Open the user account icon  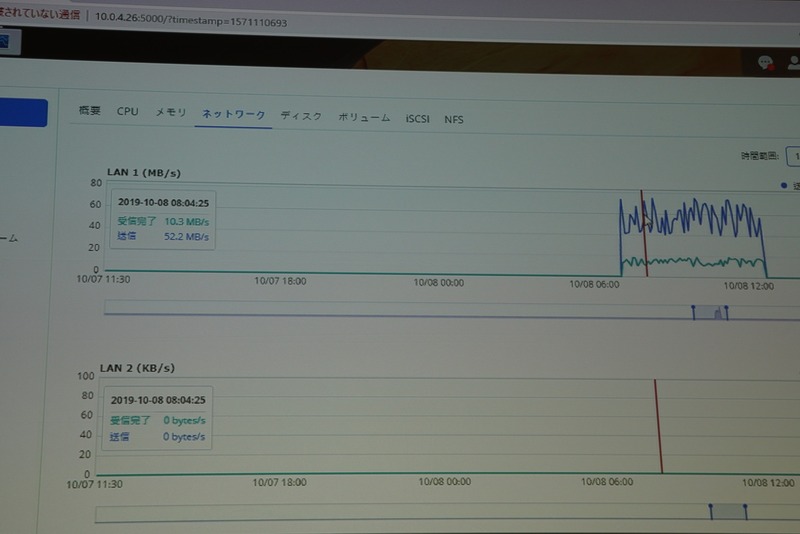pos(794,63)
